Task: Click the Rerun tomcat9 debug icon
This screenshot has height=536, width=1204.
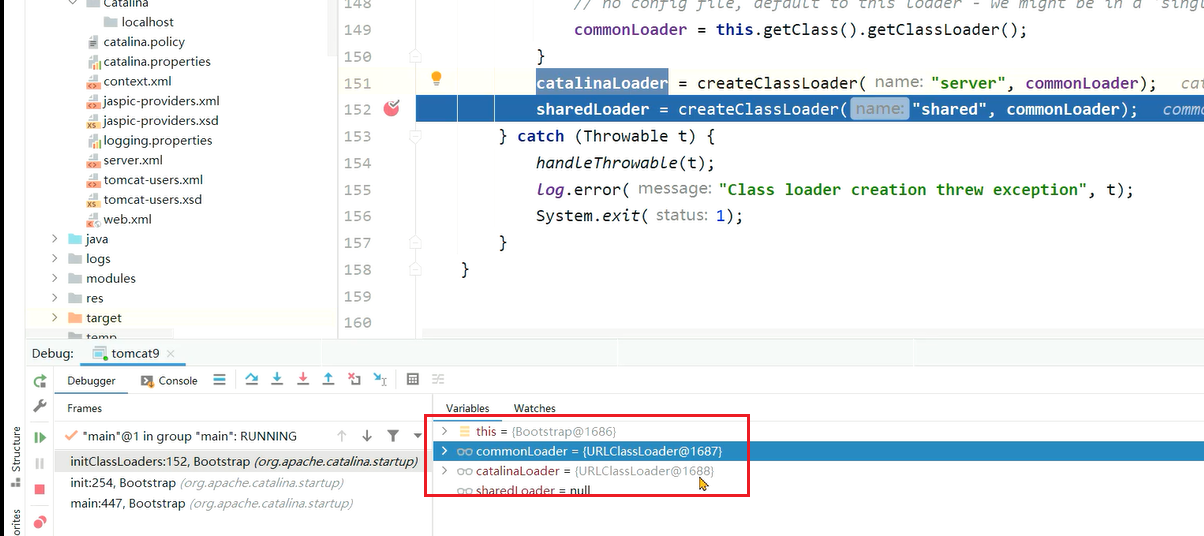Action: click(40, 381)
